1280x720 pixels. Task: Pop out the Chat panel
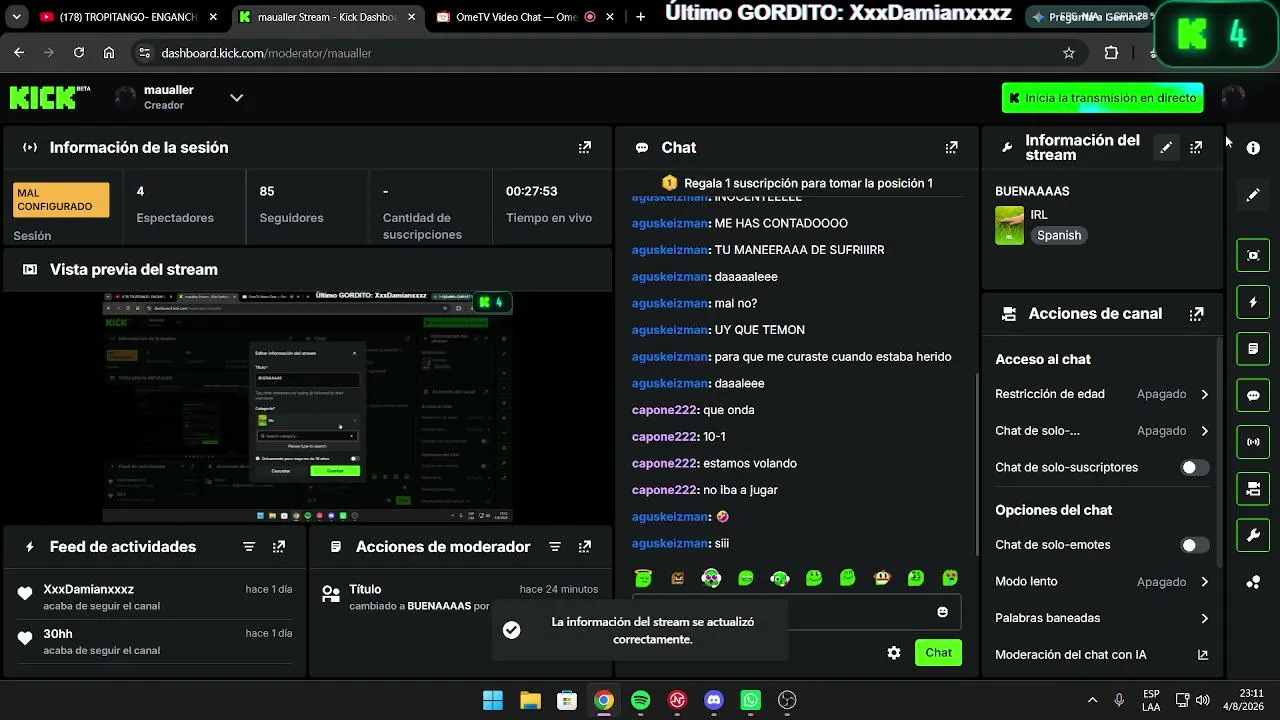pos(952,148)
